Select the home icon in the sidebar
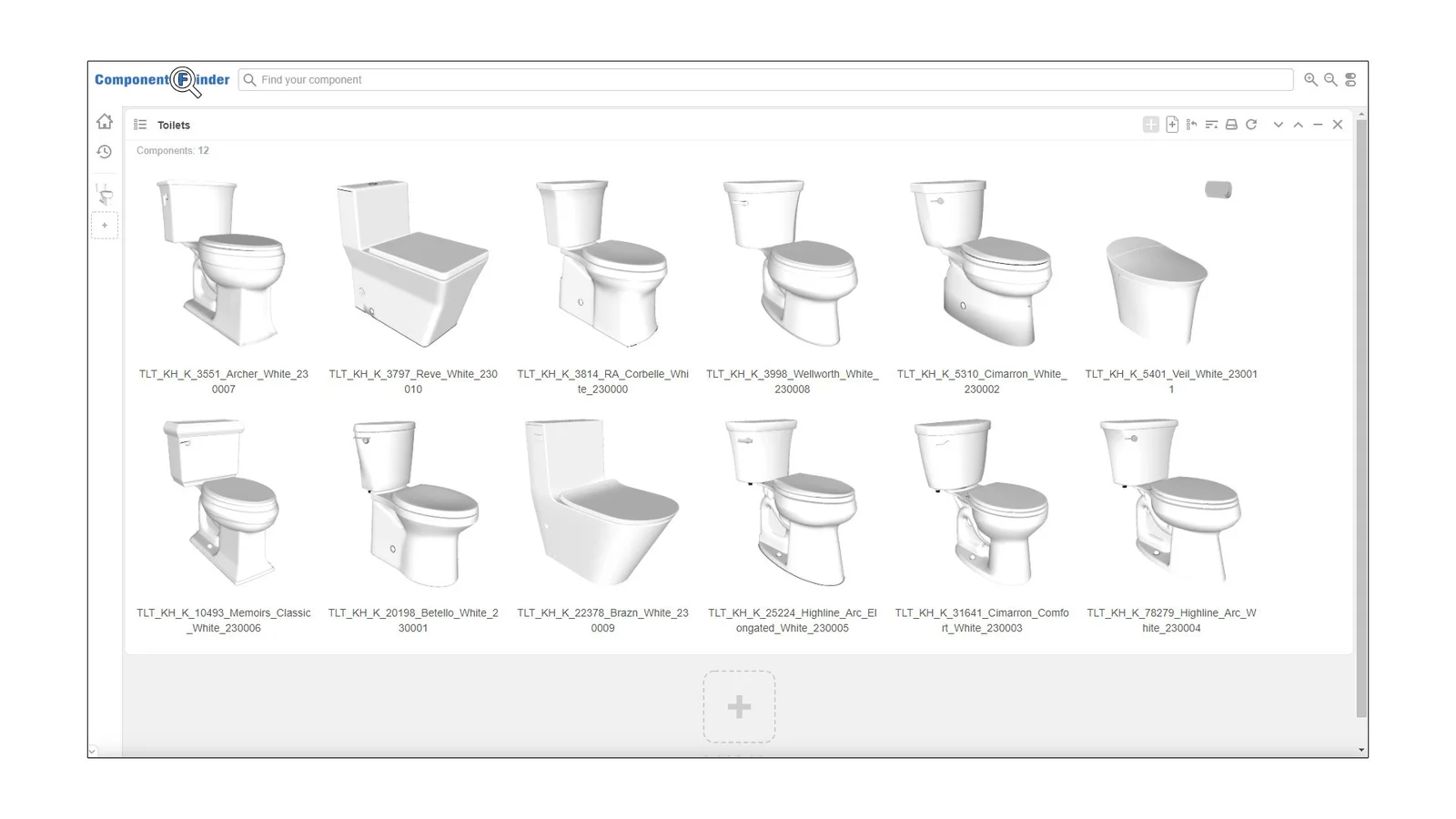Viewport: 1456px width, 819px height. coord(105,121)
